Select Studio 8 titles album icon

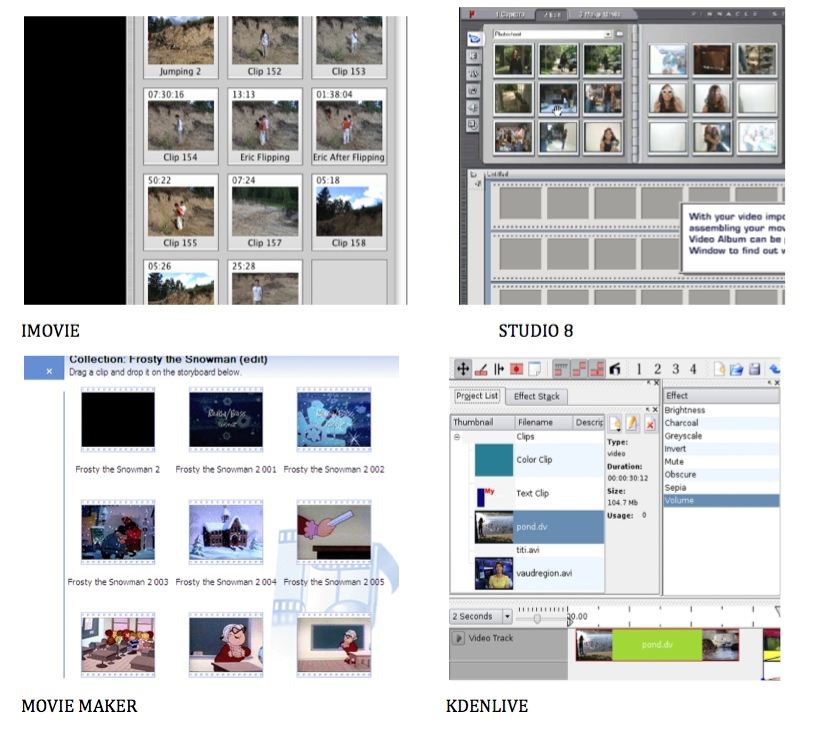click(473, 73)
